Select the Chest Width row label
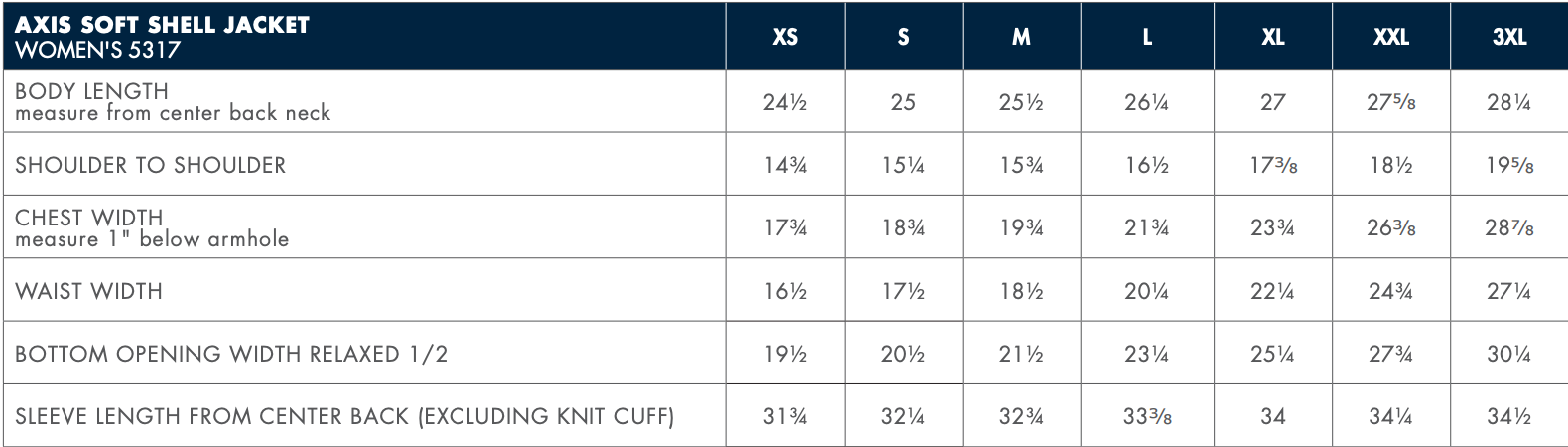This screenshot has height=447, width=1568. pyautogui.click(x=88, y=218)
